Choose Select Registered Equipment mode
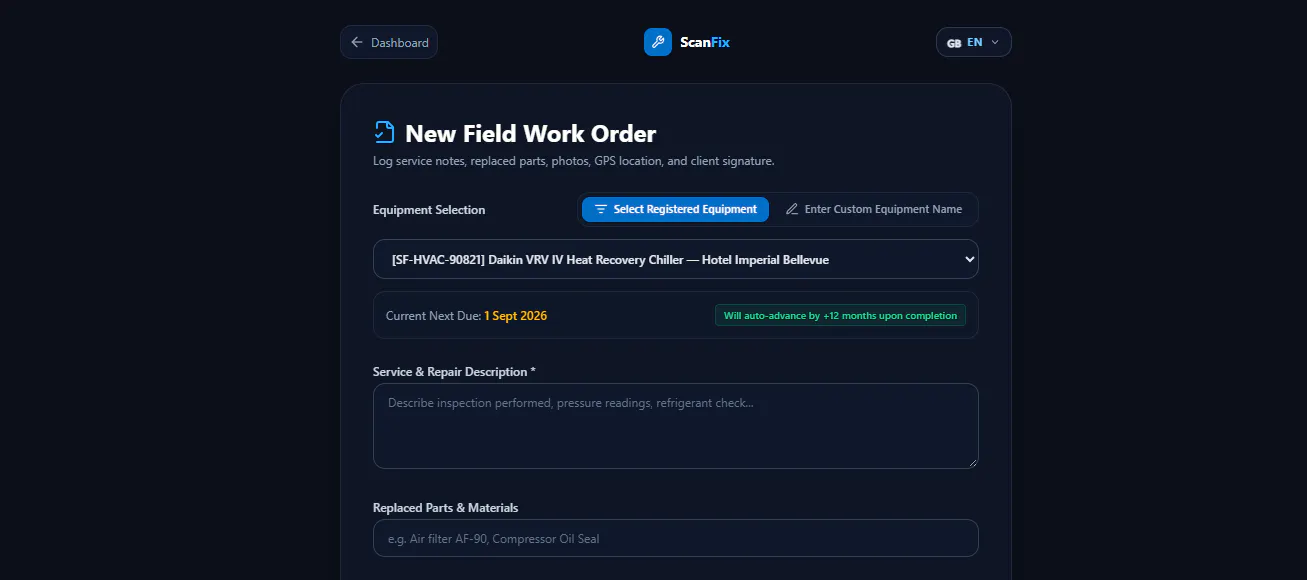The height and width of the screenshot is (580, 1307). point(675,209)
